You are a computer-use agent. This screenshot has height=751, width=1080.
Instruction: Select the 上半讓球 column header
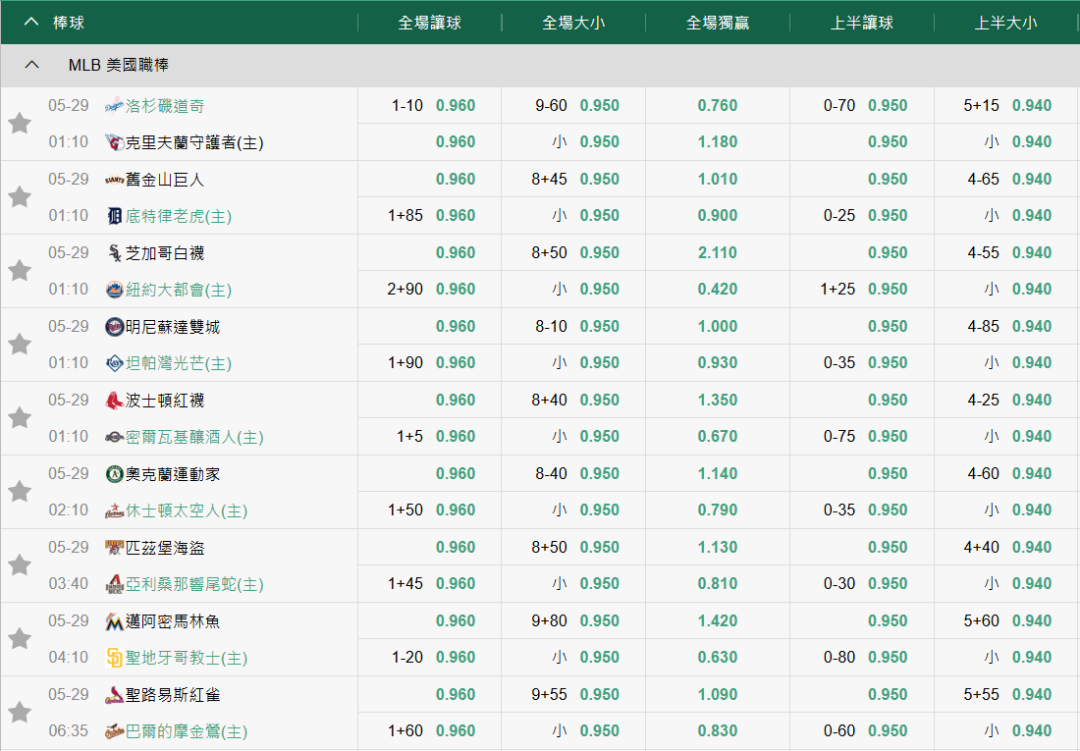click(x=862, y=23)
